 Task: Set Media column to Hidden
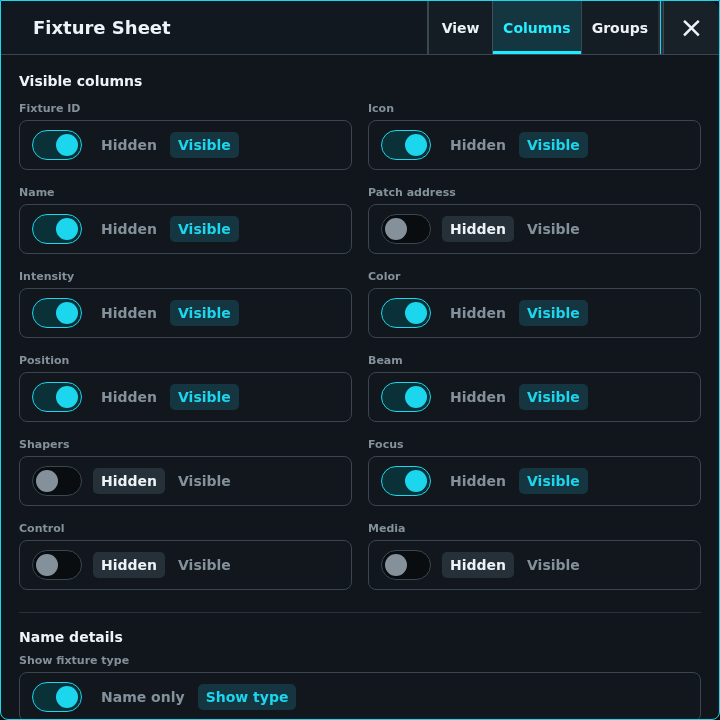pyautogui.click(x=478, y=565)
